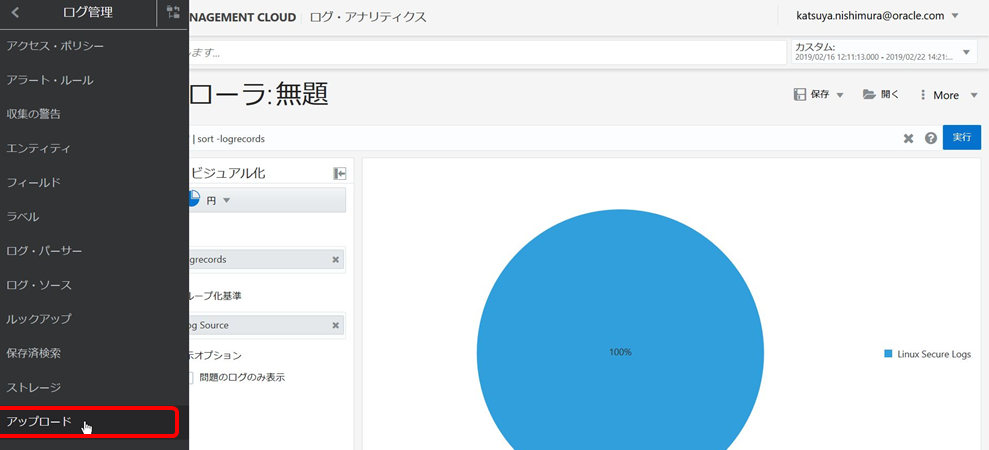Image resolution: width=989 pixels, height=450 pixels.
Task: Open the カスタム time range dropdown
Action: point(884,52)
